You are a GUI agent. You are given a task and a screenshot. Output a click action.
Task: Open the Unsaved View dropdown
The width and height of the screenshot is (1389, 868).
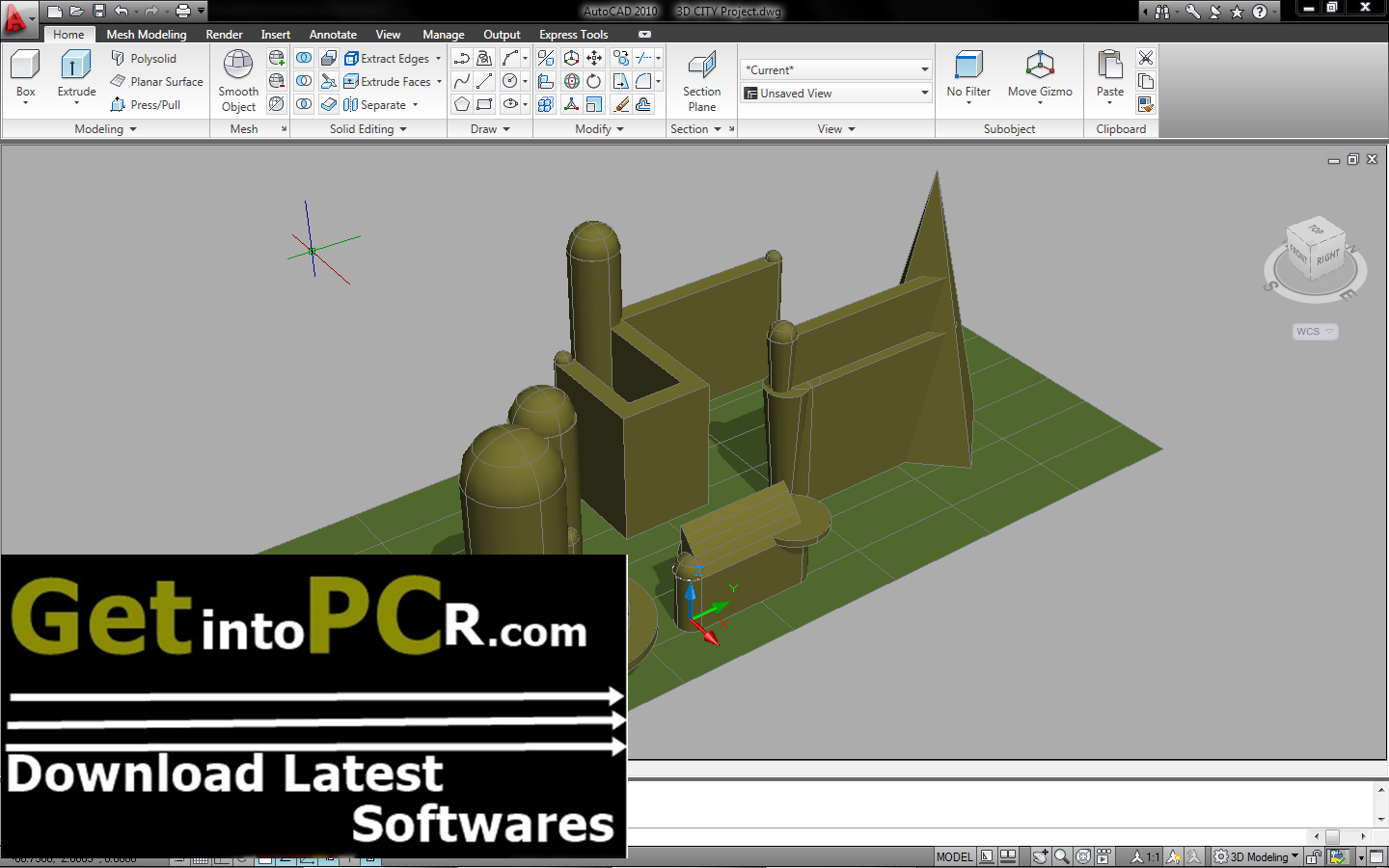click(836, 94)
